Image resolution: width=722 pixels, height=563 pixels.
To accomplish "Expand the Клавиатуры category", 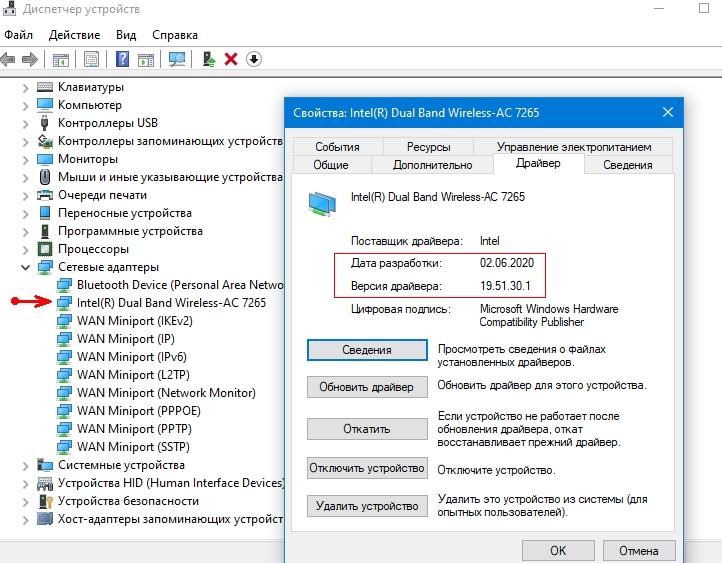I will point(25,87).
